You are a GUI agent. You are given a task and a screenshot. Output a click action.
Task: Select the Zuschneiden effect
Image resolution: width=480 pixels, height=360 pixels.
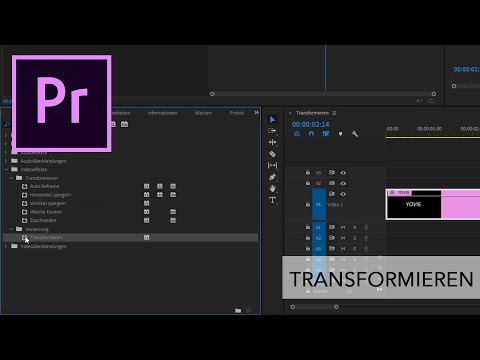click(43, 220)
